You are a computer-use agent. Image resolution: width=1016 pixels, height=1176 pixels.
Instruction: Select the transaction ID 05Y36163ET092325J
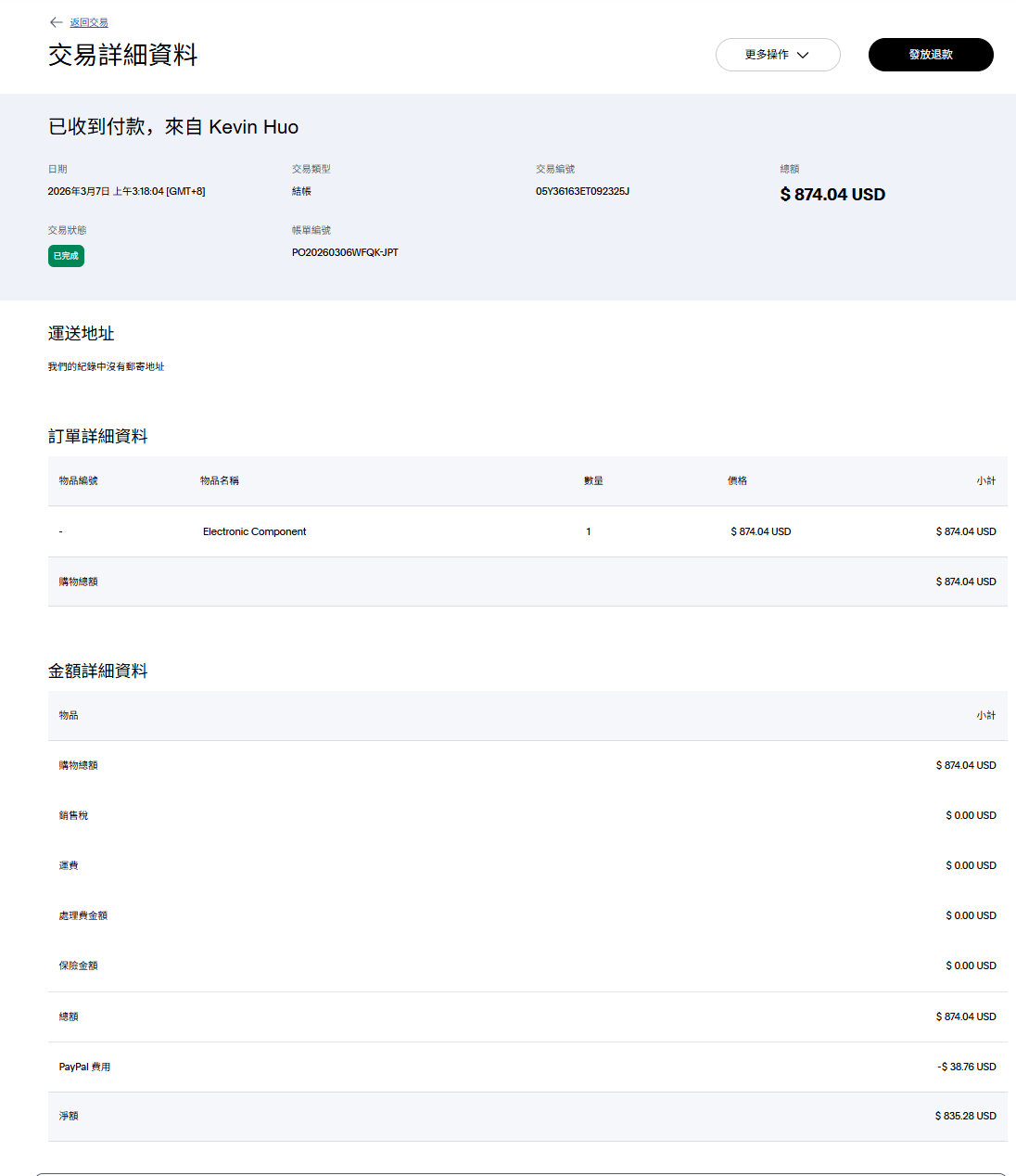pyautogui.click(x=582, y=191)
